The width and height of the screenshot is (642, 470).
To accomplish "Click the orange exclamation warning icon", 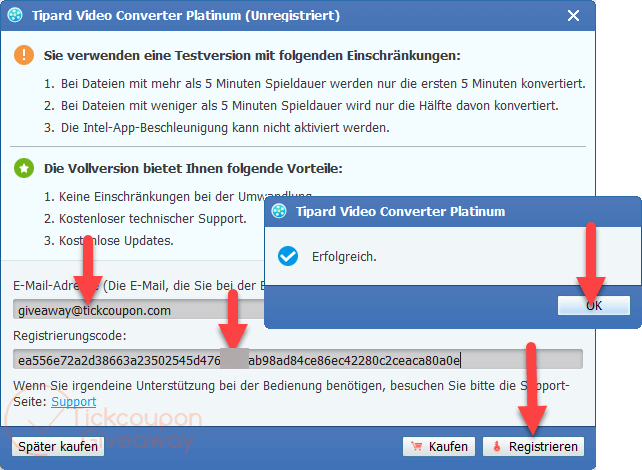I will pyautogui.click(x=24, y=55).
